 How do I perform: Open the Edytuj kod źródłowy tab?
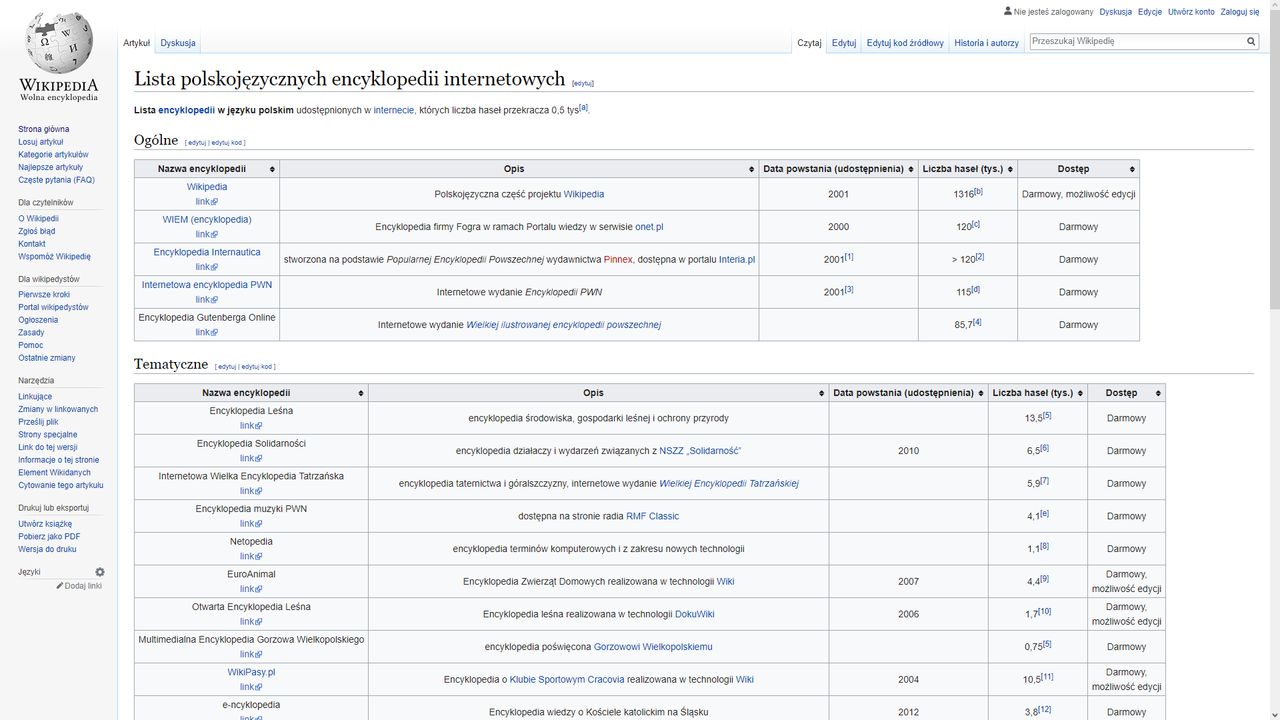pyautogui.click(x=905, y=43)
